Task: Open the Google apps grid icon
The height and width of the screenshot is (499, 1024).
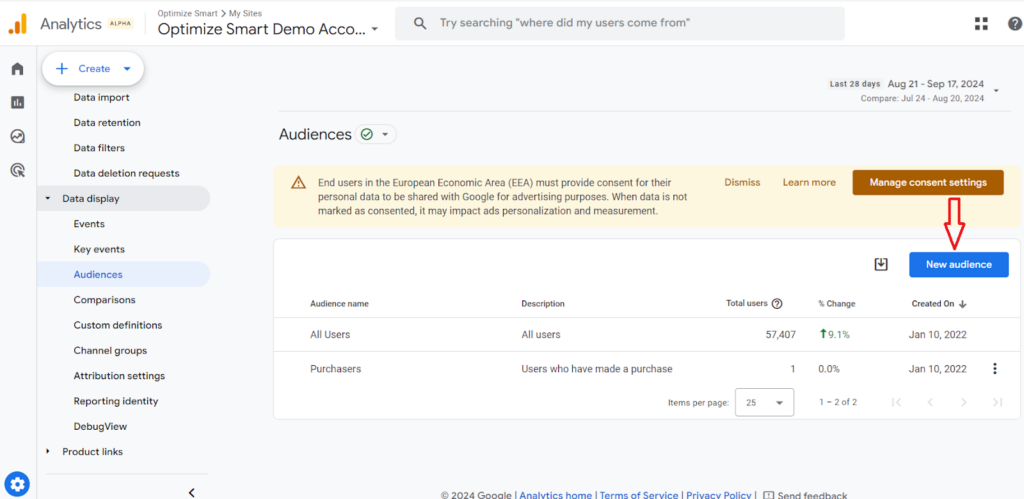Action: coord(981,24)
